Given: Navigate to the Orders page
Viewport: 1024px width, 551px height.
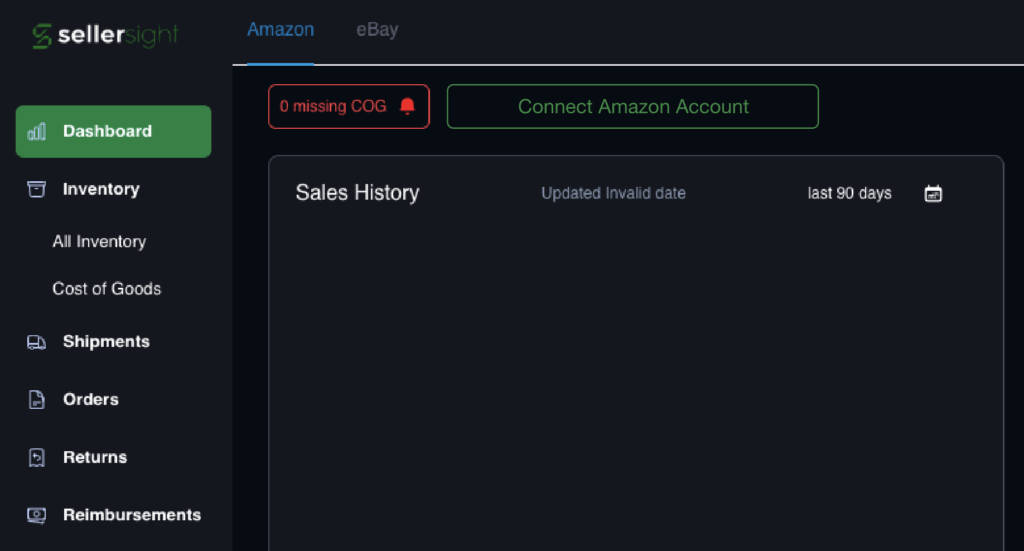Looking at the screenshot, I should (91, 400).
